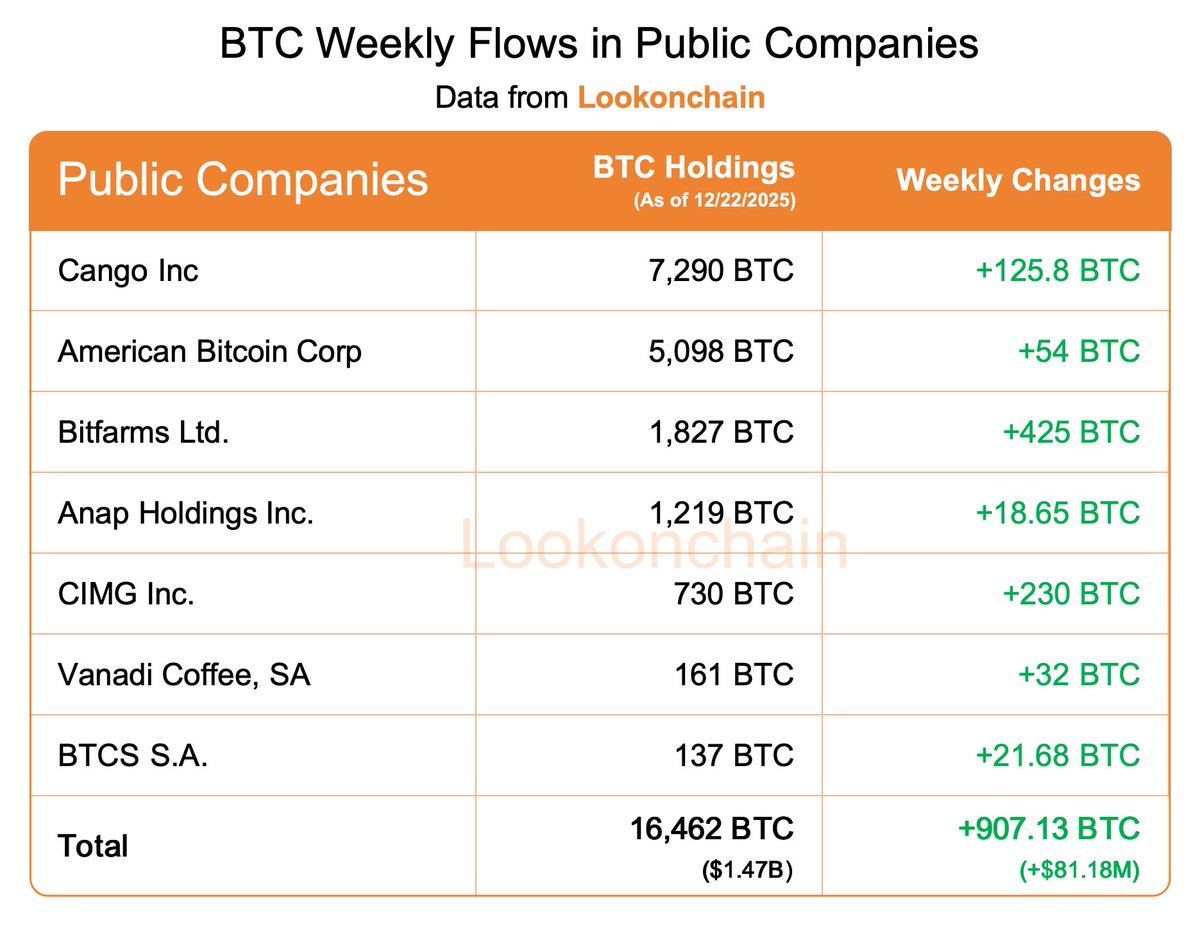The width and height of the screenshot is (1200, 931).
Task: Click Vanadi Coffee, SA company name
Action: [184, 674]
